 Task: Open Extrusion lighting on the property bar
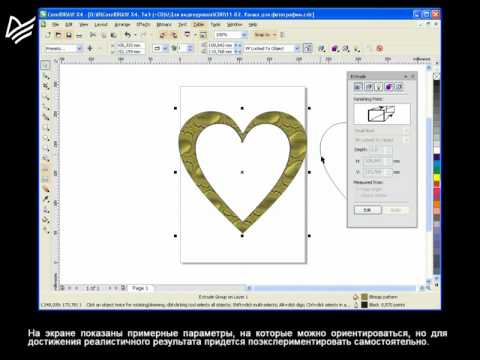(357, 49)
